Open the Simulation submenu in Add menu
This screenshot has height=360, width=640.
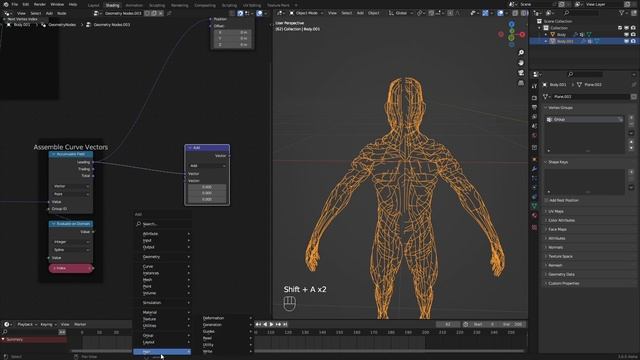(163, 302)
